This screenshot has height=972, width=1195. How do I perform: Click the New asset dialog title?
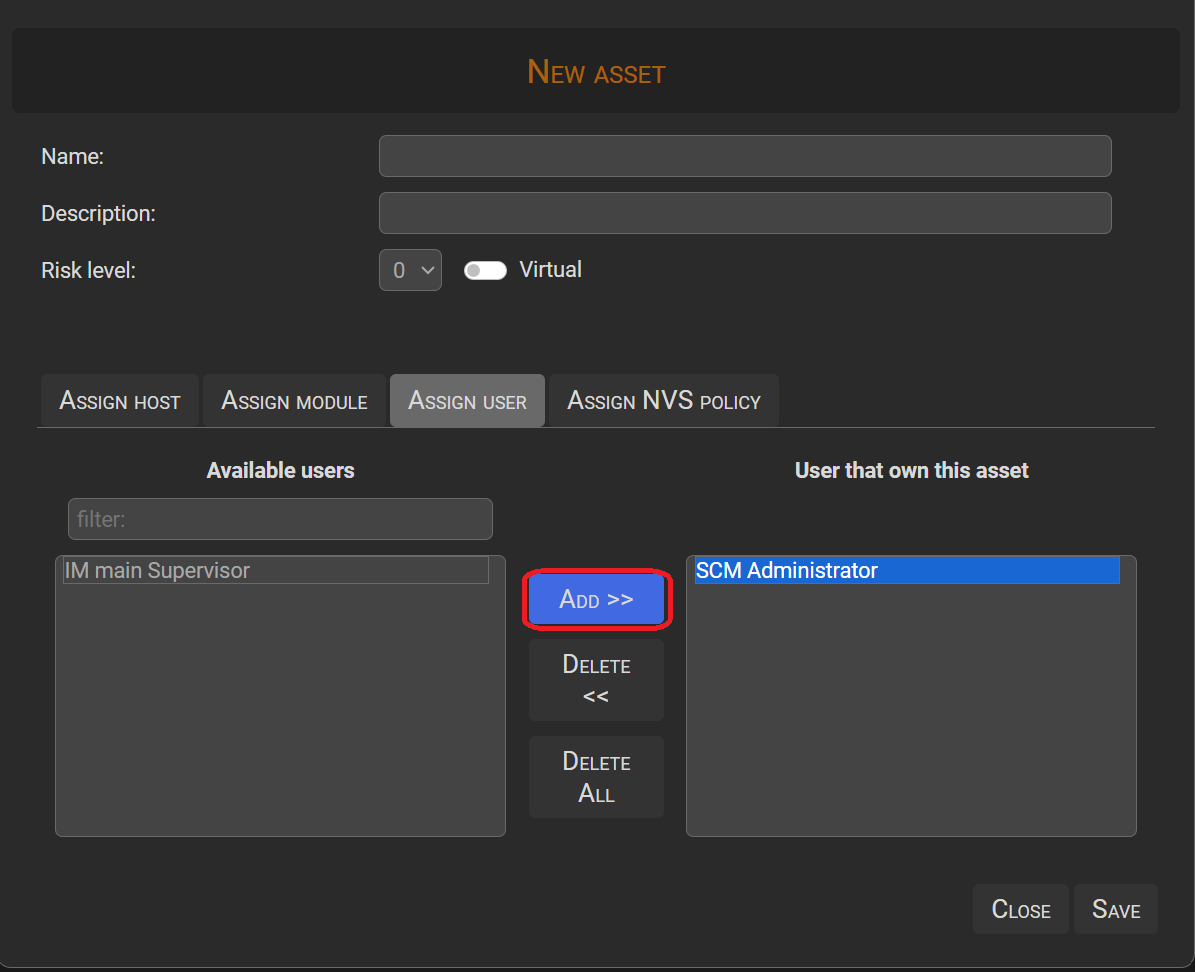(x=596, y=71)
